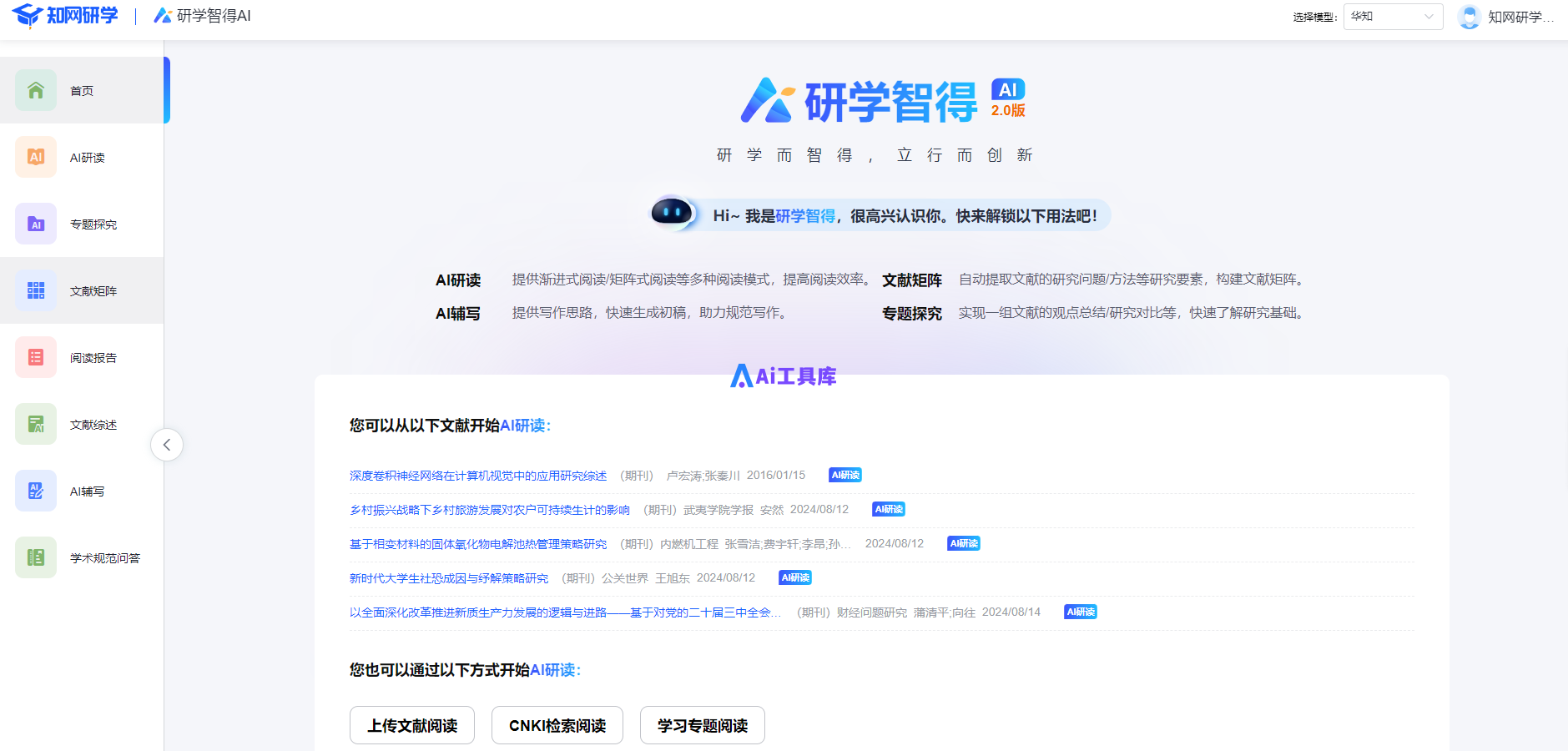Click the 研学智得AI logo icon in header
1568x751 pixels.
163,16
